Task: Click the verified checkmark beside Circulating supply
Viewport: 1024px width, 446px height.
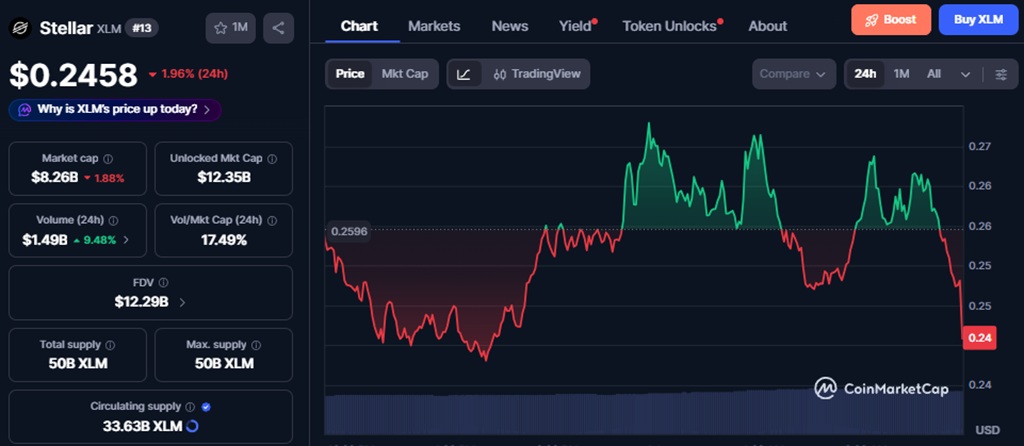Action: (x=206, y=407)
